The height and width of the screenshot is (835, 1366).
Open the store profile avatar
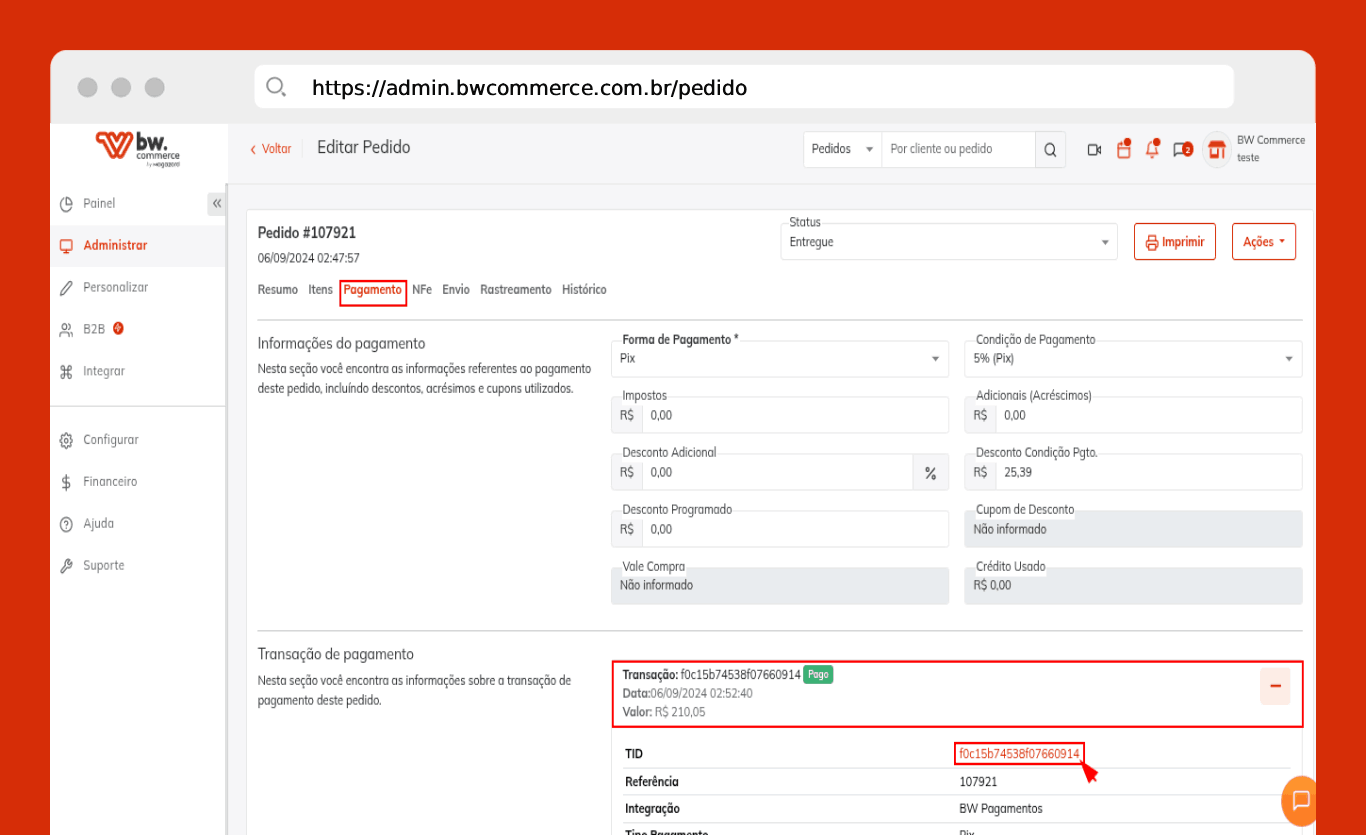pyautogui.click(x=1216, y=150)
